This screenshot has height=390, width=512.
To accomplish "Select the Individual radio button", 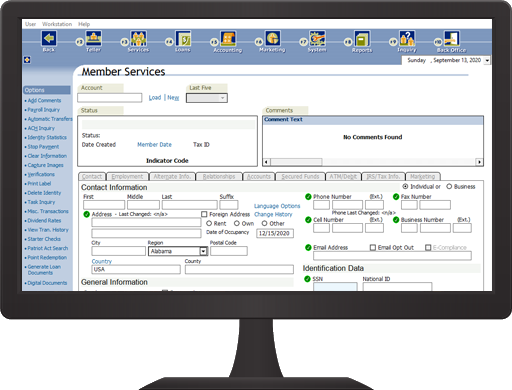I will point(405,186).
